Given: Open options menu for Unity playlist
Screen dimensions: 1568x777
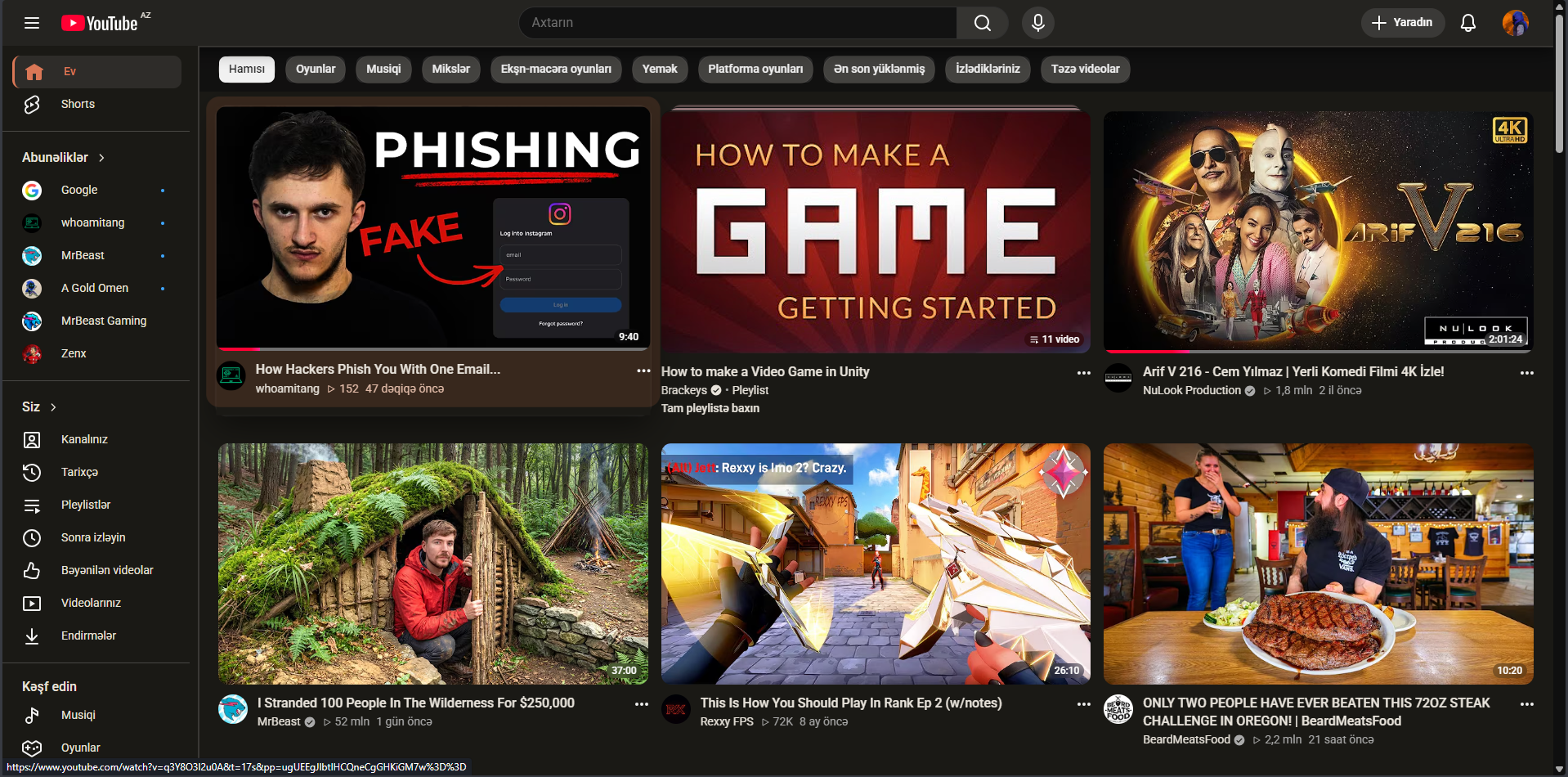Looking at the screenshot, I should pos(1084,373).
